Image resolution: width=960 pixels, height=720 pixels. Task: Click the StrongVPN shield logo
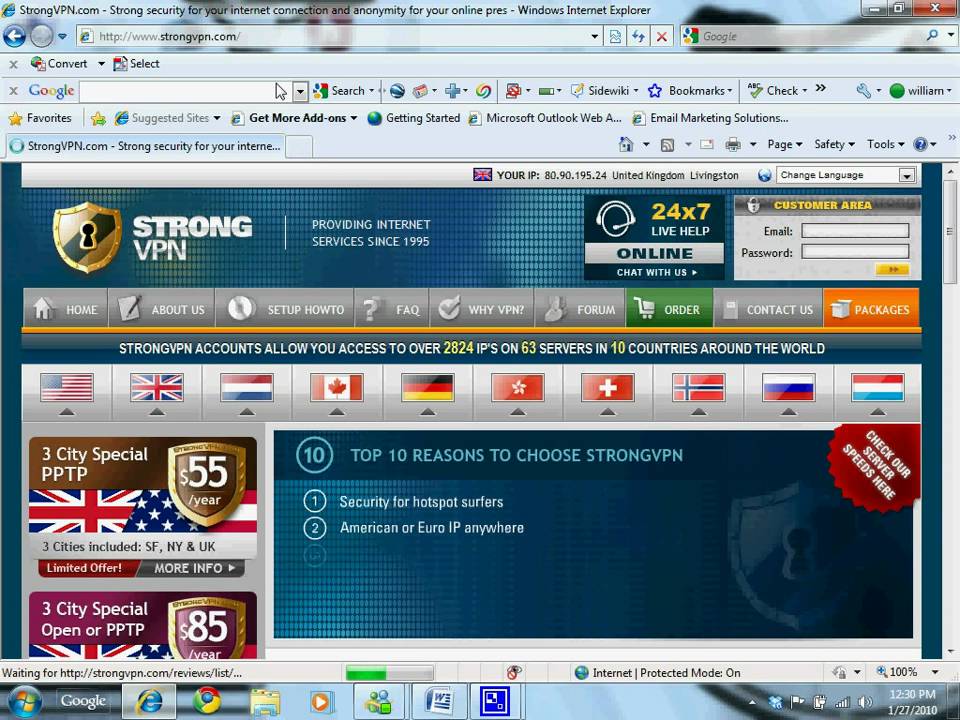tap(87, 237)
